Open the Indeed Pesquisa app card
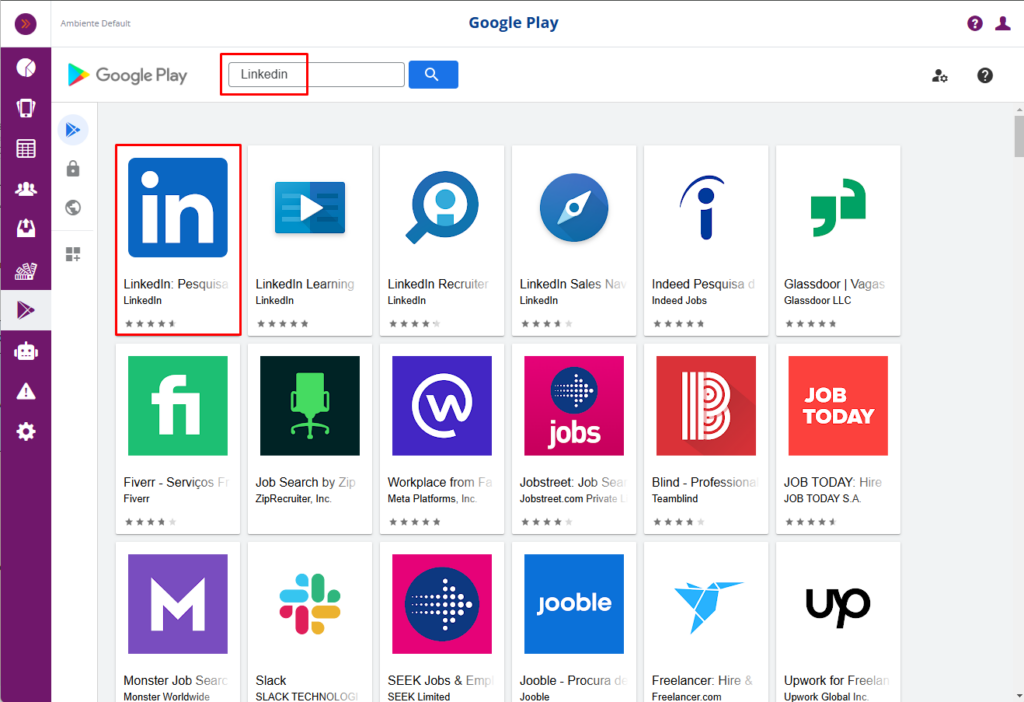Viewport: 1024px width, 702px height. (x=706, y=240)
